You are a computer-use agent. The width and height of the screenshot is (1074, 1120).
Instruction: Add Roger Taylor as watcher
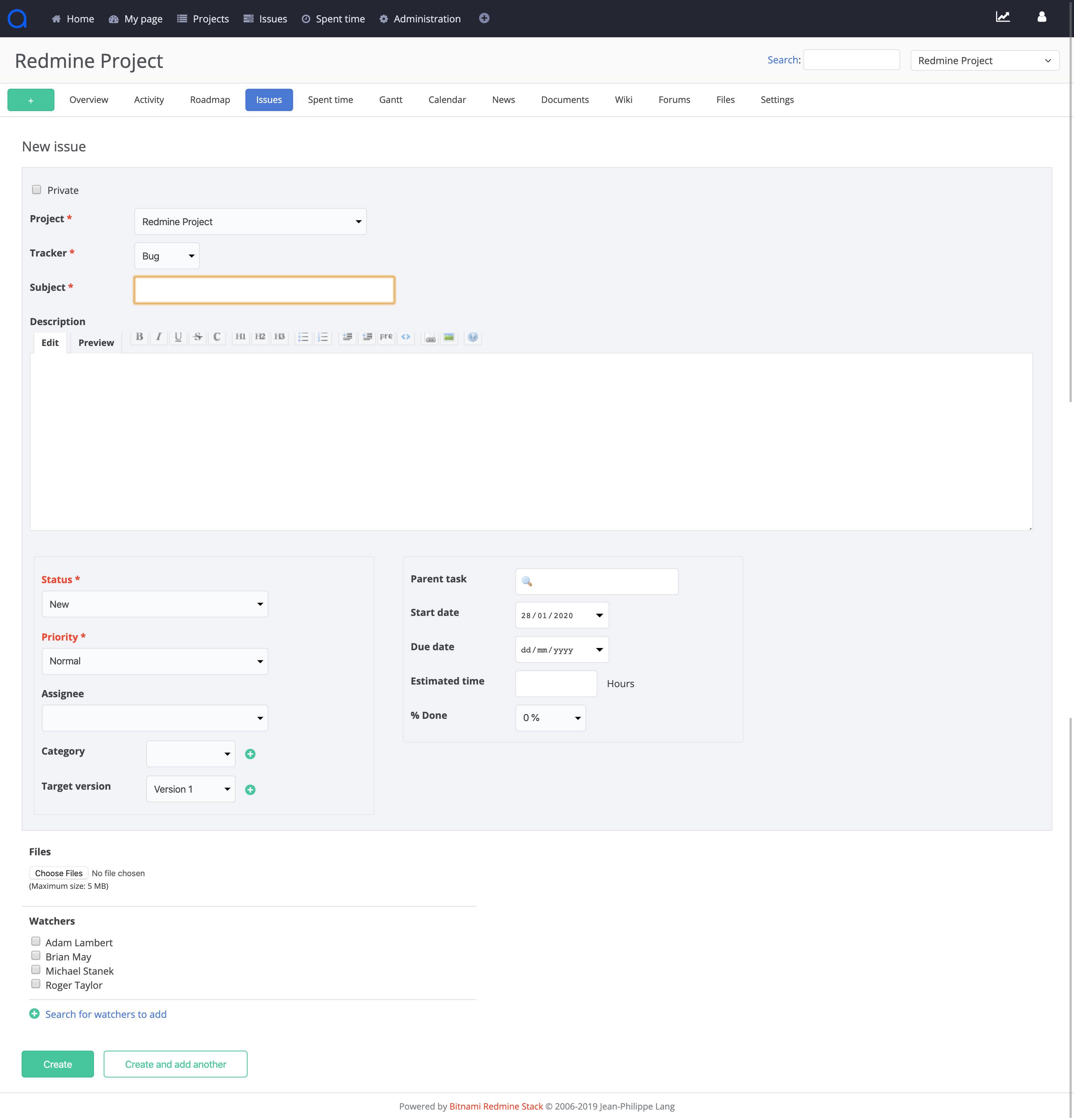pyautogui.click(x=36, y=984)
